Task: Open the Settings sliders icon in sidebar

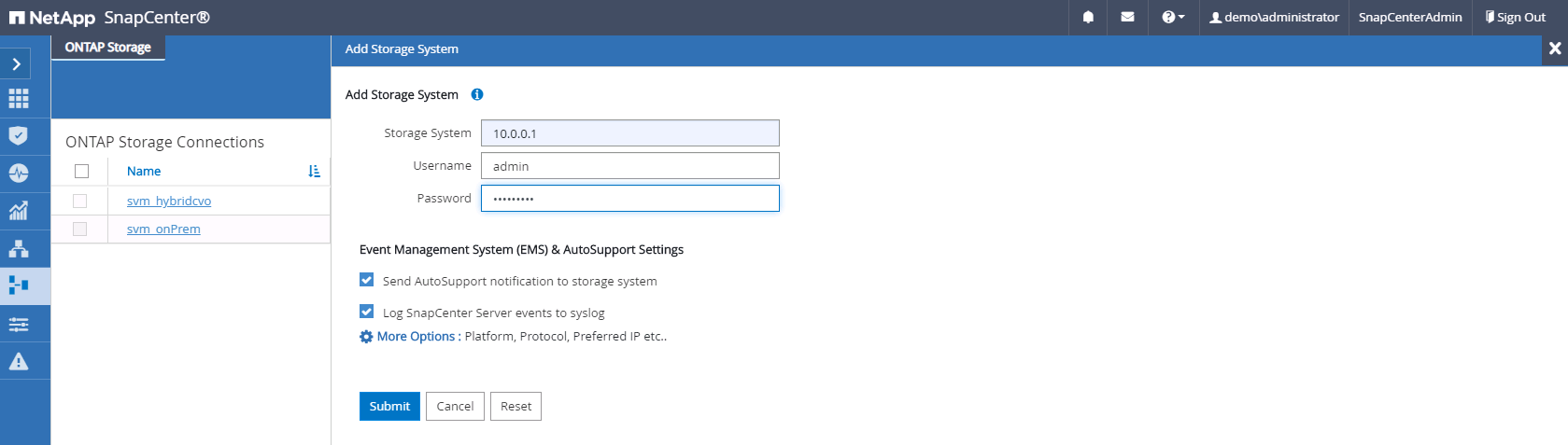Action: pyautogui.click(x=19, y=325)
